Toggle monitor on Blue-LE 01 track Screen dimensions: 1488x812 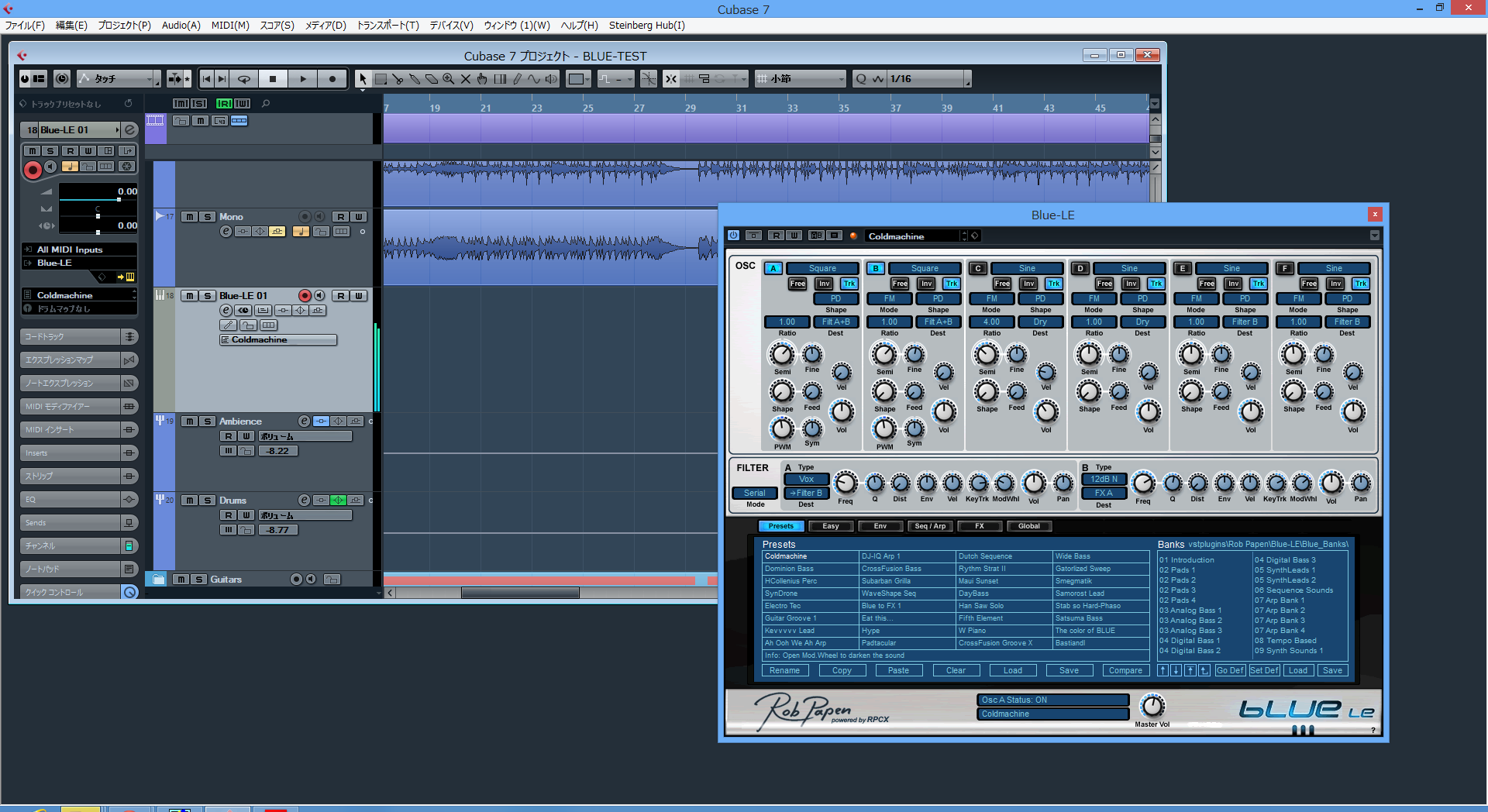pos(319,296)
